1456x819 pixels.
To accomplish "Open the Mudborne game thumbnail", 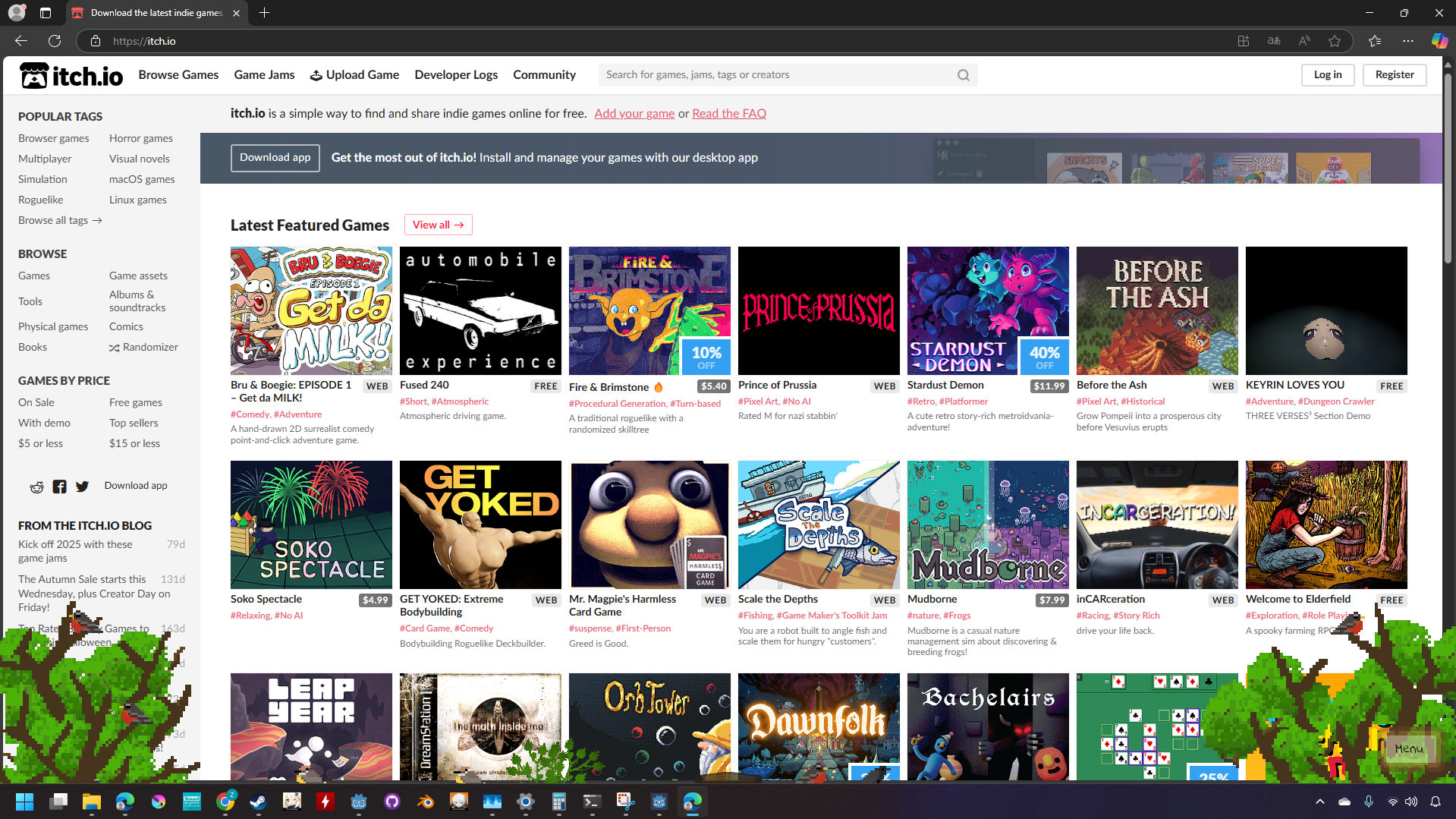I will pos(988,525).
